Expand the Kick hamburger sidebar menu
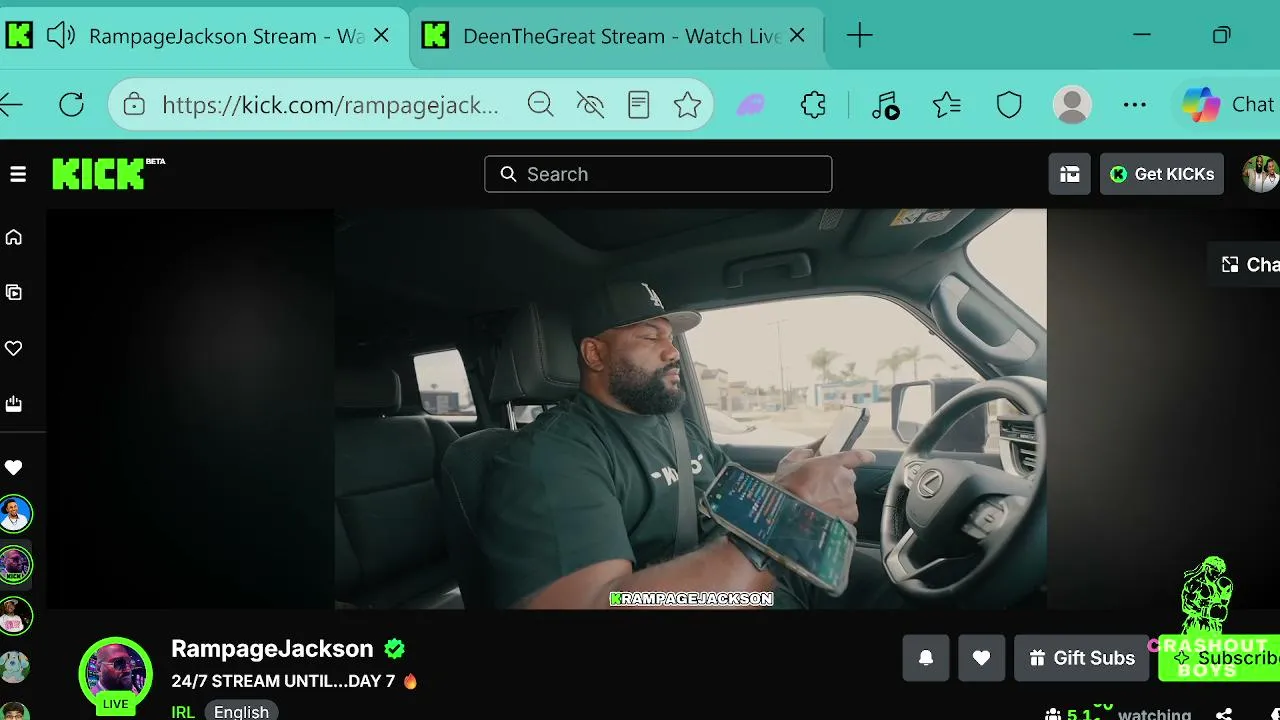 (18, 174)
